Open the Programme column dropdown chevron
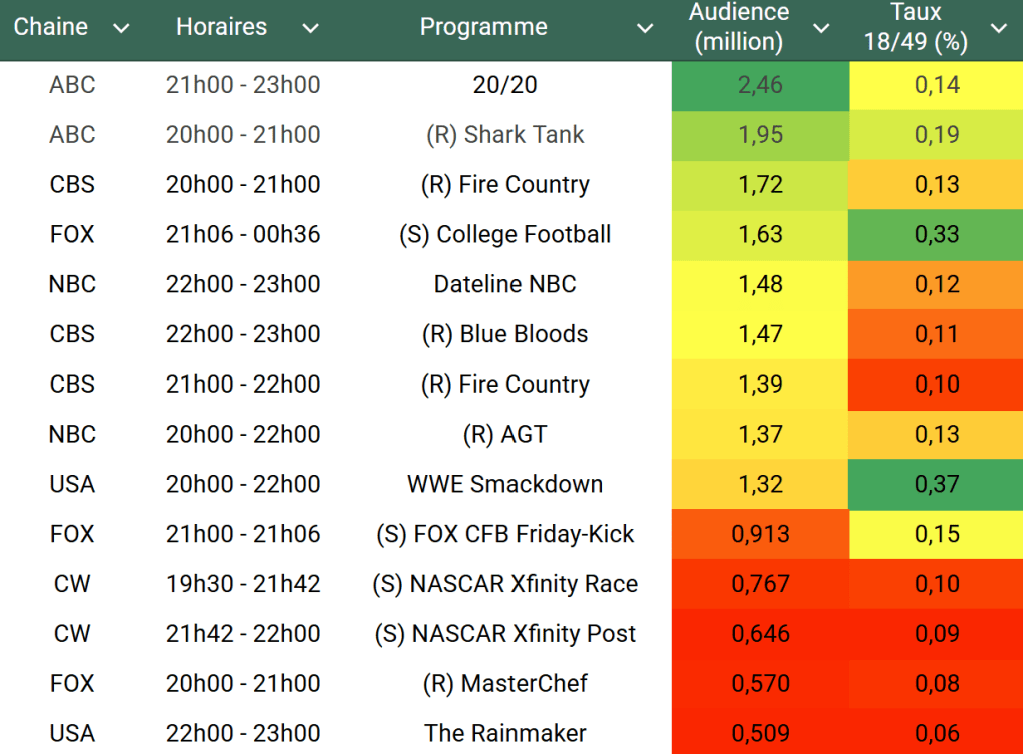Image resolution: width=1023 pixels, height=754 pixels. 645,28
